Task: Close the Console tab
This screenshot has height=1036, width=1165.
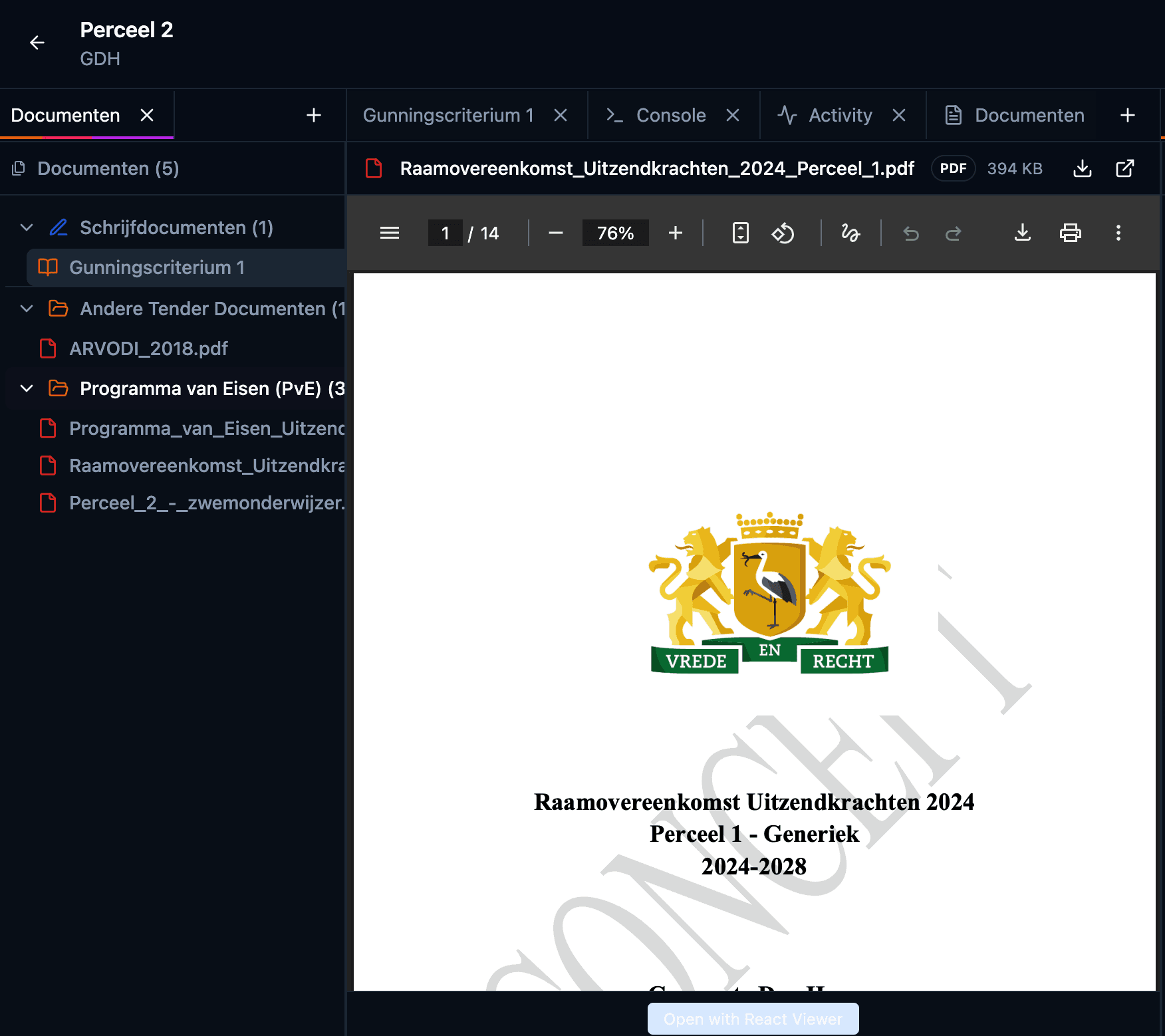Action: [733, 115]
